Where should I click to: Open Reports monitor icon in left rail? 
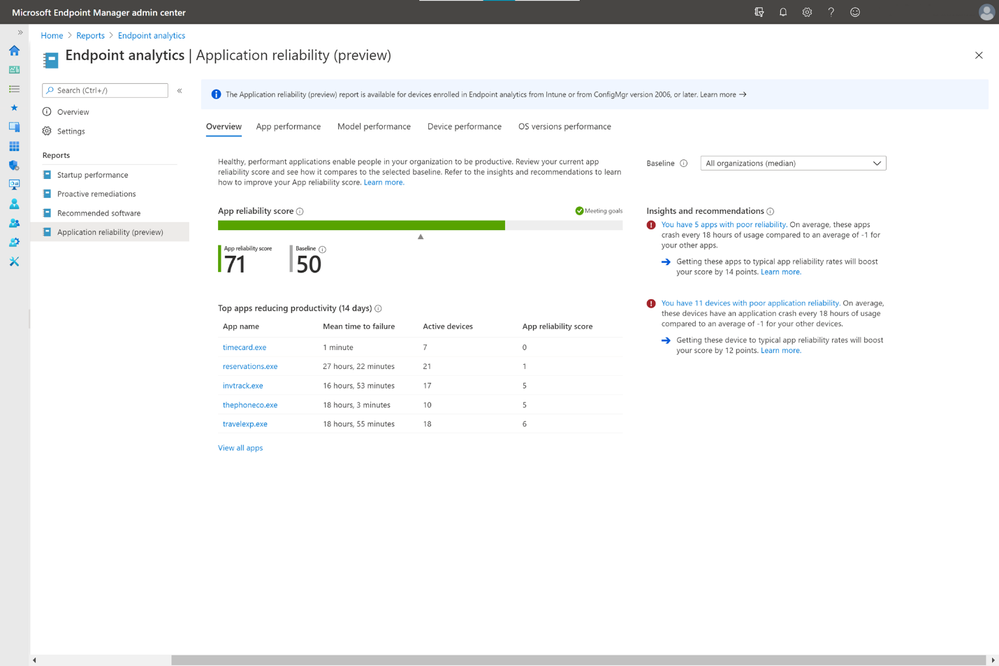pyautogui.click(x=14, y=184)
